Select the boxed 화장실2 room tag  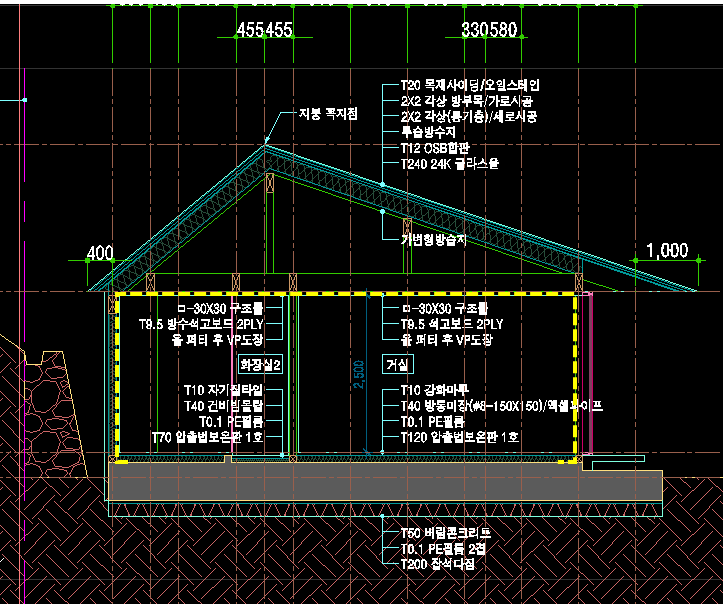point(262,365)
